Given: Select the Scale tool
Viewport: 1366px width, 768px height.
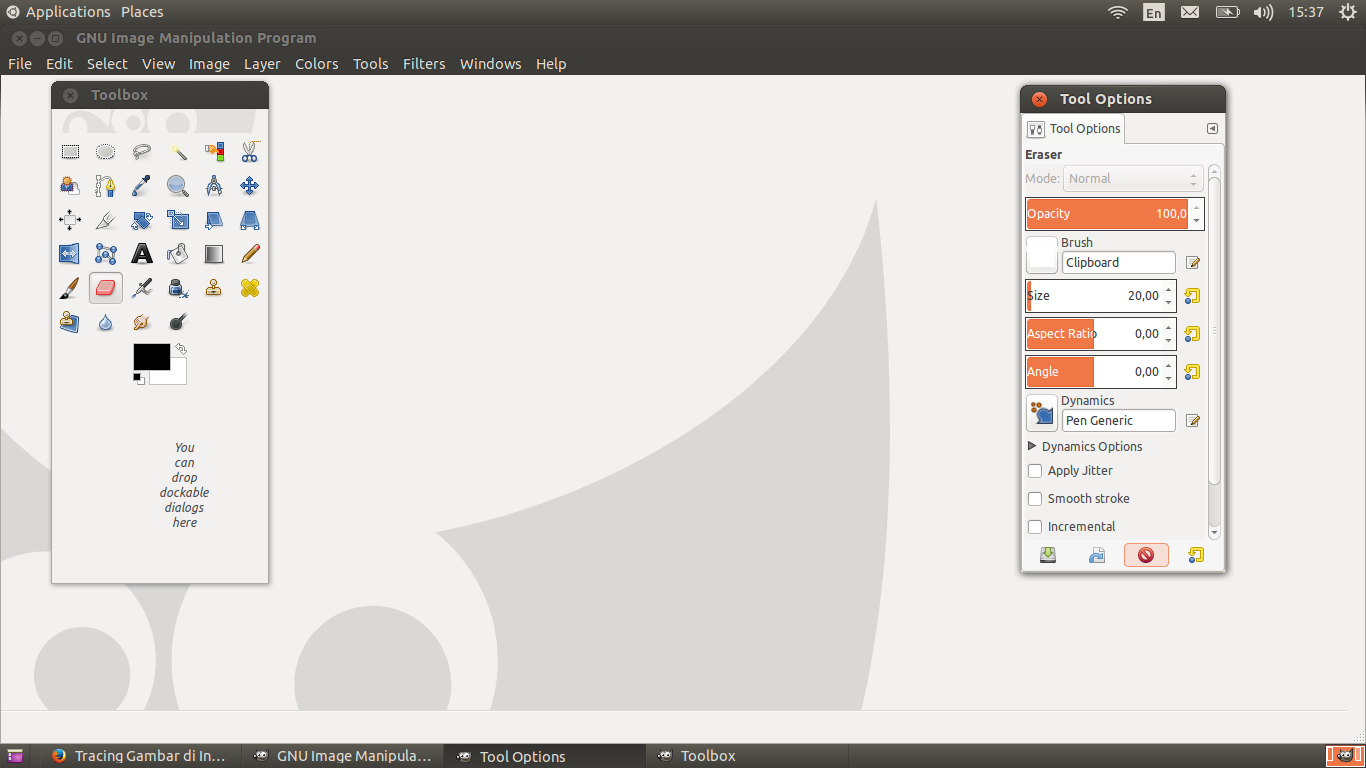Looking at the screenshot, I should coord(178,220).
